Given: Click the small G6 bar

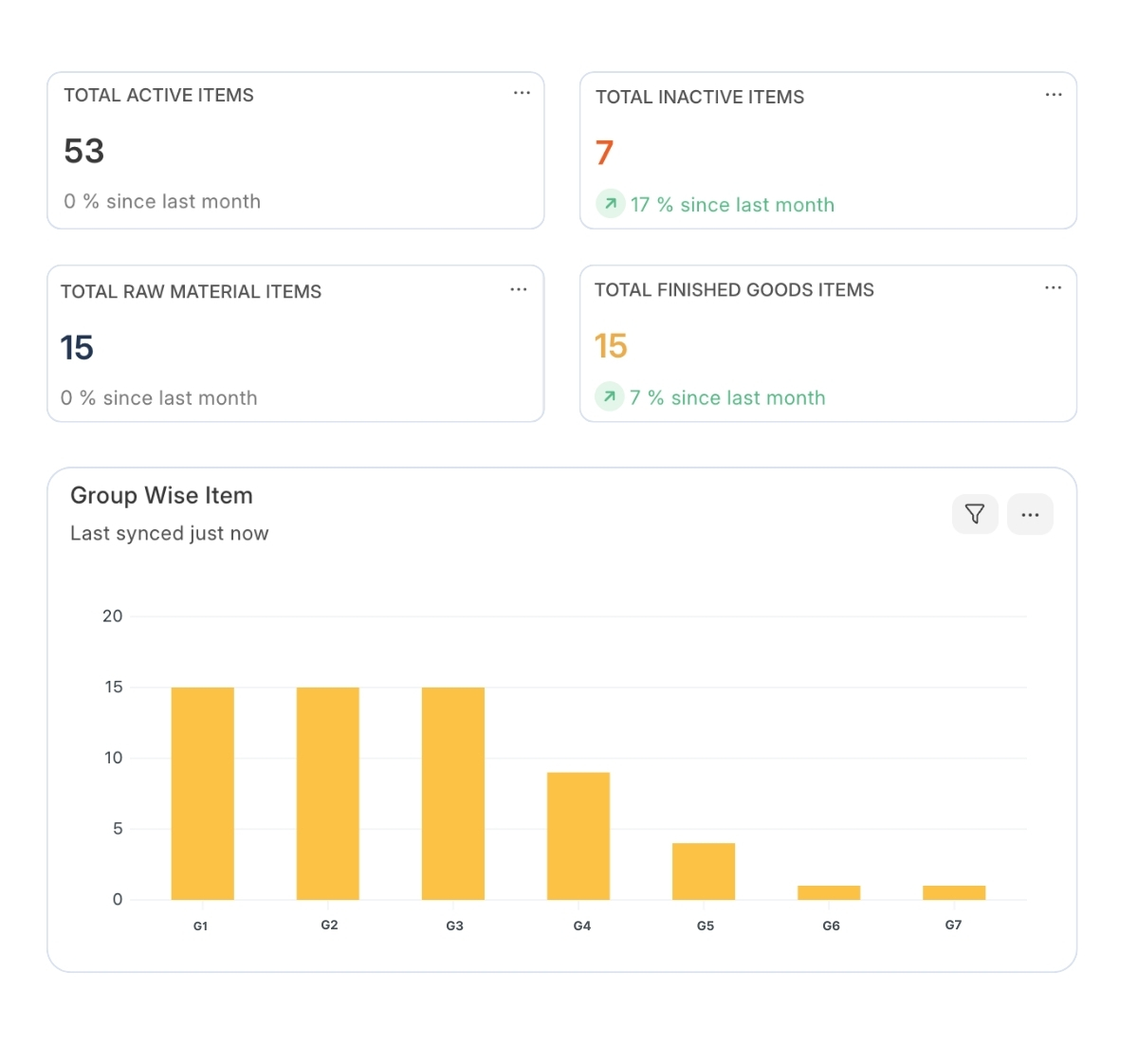Looking at the screenshot, I should click(828, 892).
